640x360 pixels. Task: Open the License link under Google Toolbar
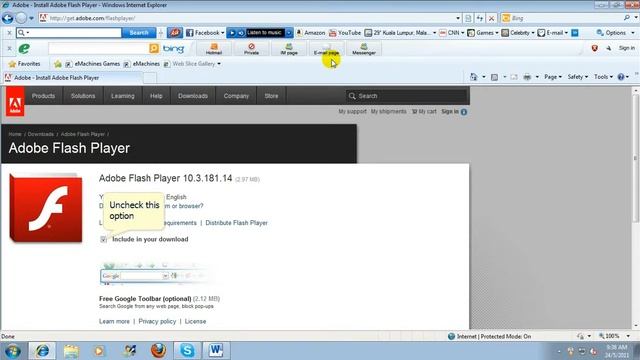(195, 321)
